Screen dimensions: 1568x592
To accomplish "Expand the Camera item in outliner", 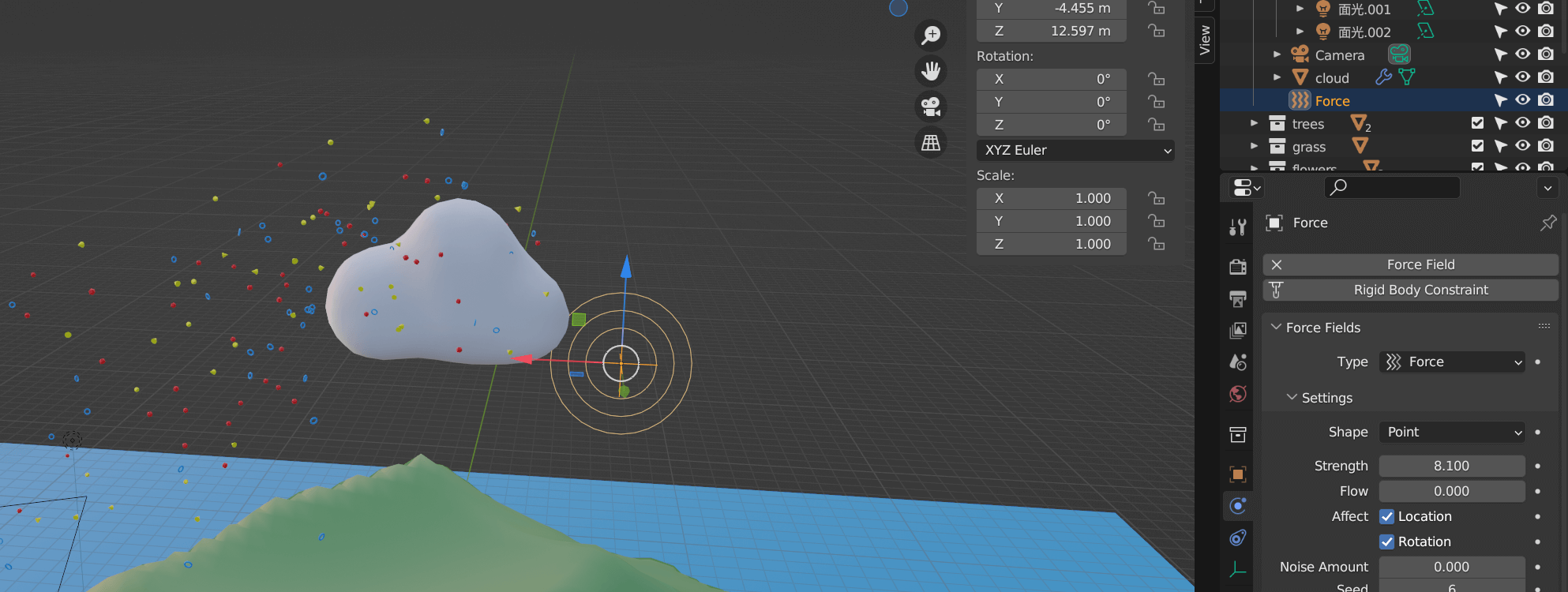I will (1277, 54).
